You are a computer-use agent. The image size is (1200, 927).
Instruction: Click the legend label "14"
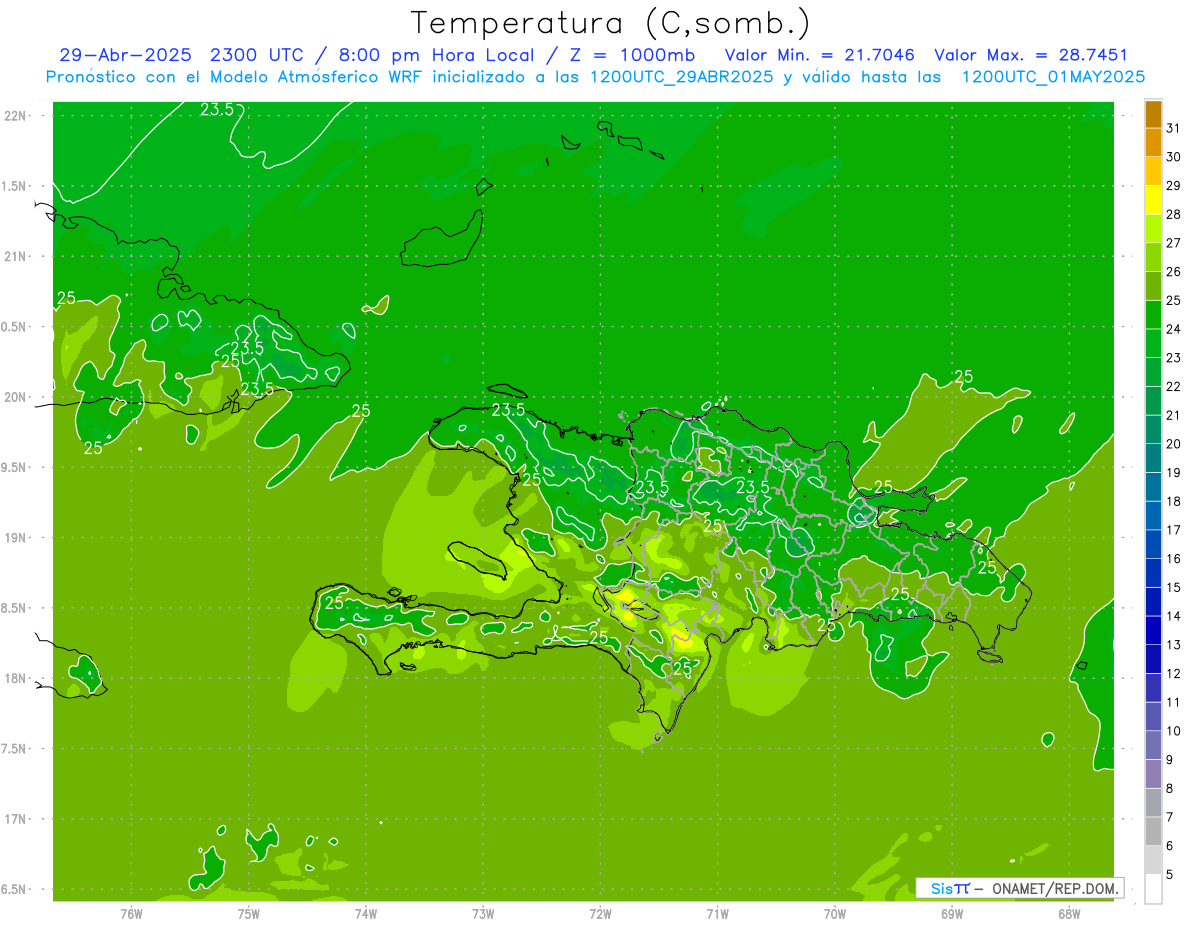(x=1174, y=616)
